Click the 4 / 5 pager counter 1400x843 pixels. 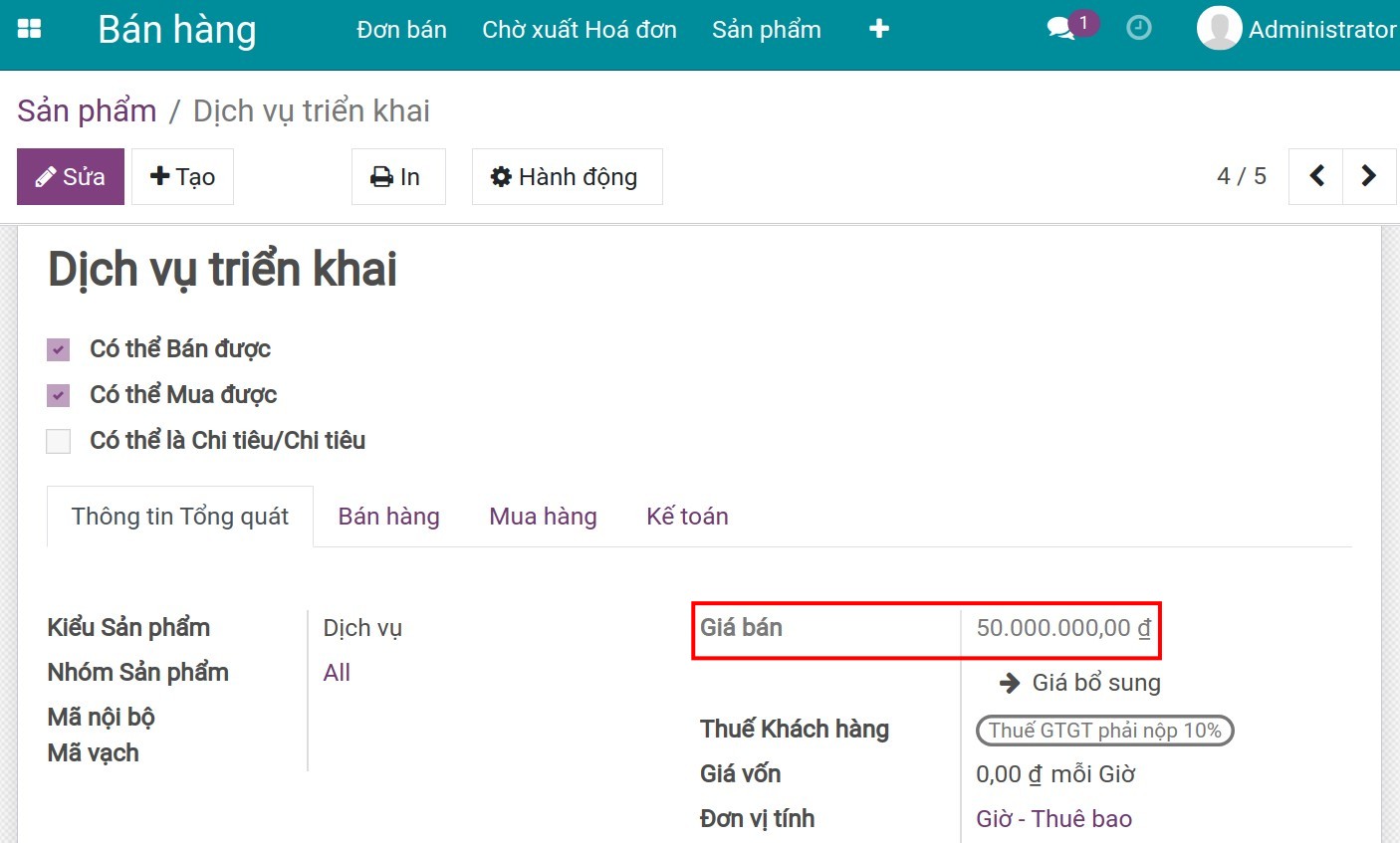(x=1241, y=176)
